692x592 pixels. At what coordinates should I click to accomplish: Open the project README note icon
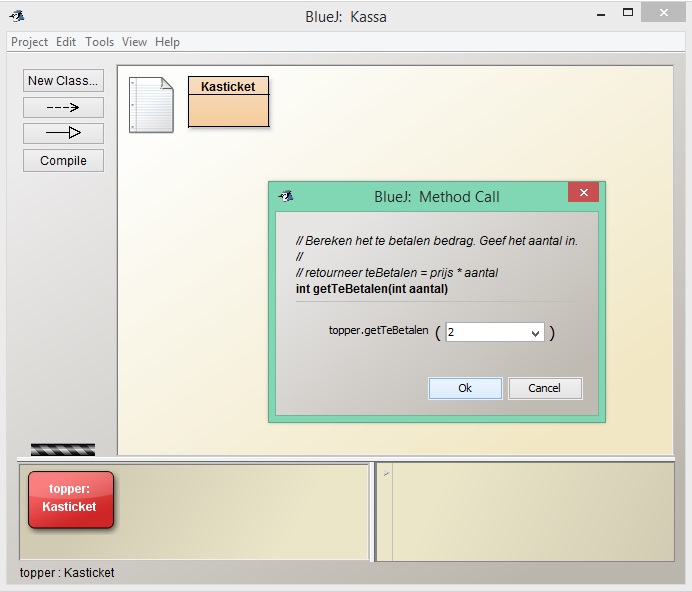(x=151, y=105)
